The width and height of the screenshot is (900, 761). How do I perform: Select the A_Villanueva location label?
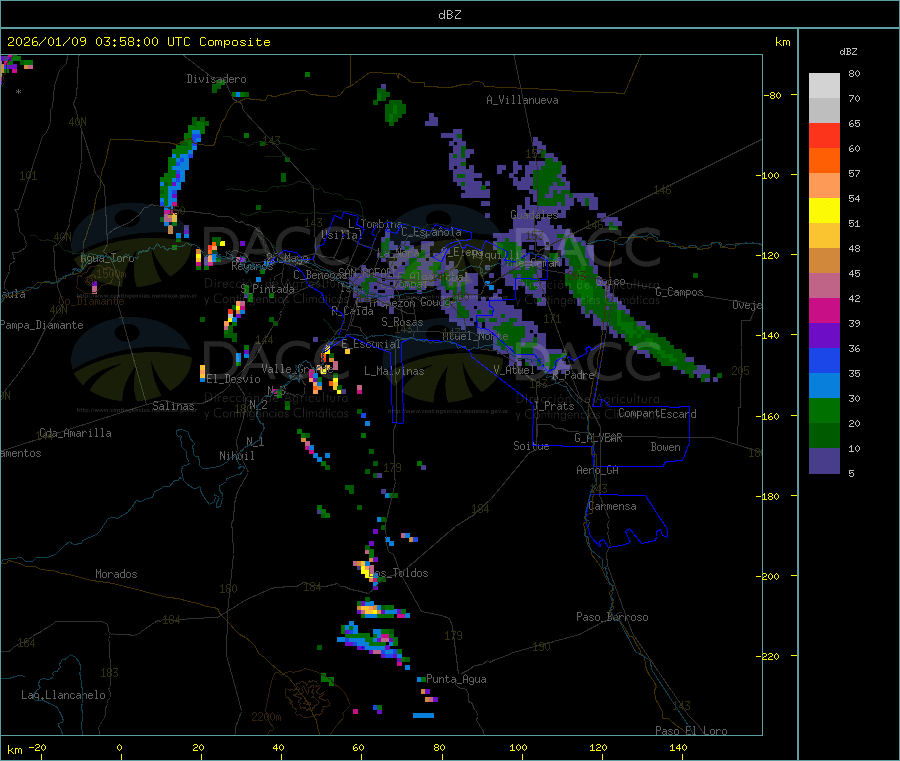pos(522,100)
